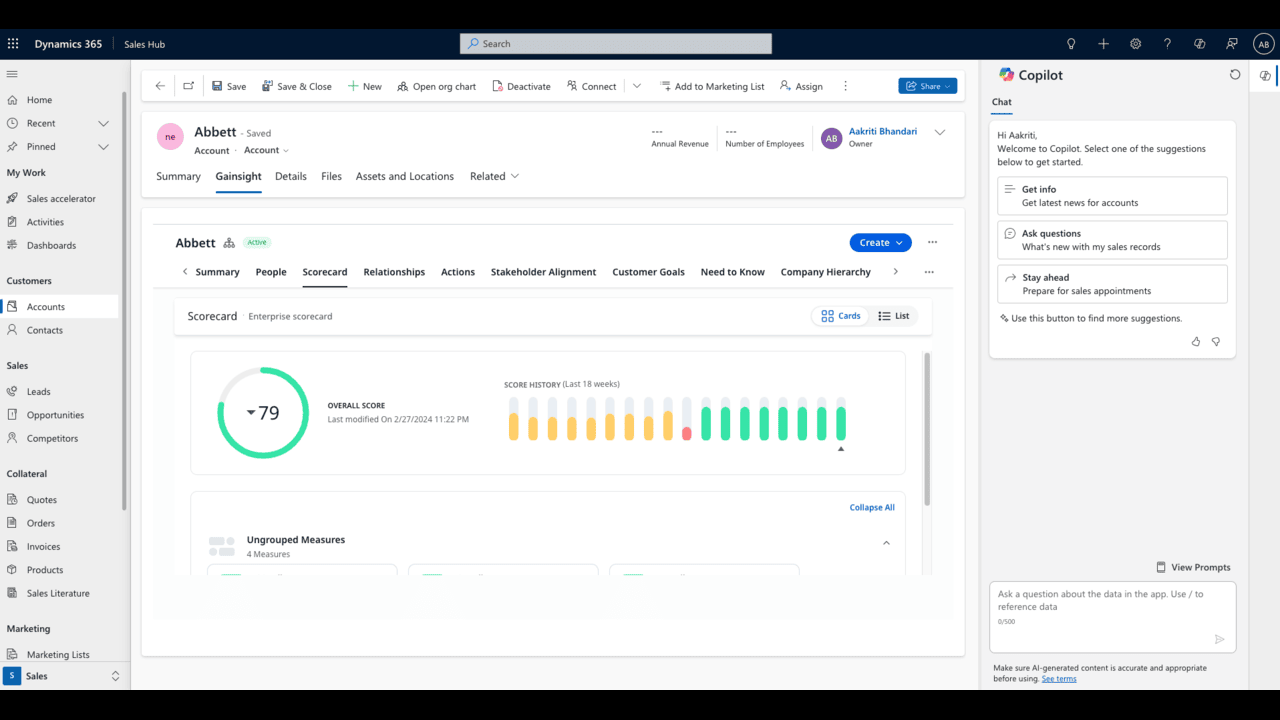The width and height of the screenshot is (1280, 720).
Task: Give thumbs down to Copilot welcome
Action: [1216, 342]
